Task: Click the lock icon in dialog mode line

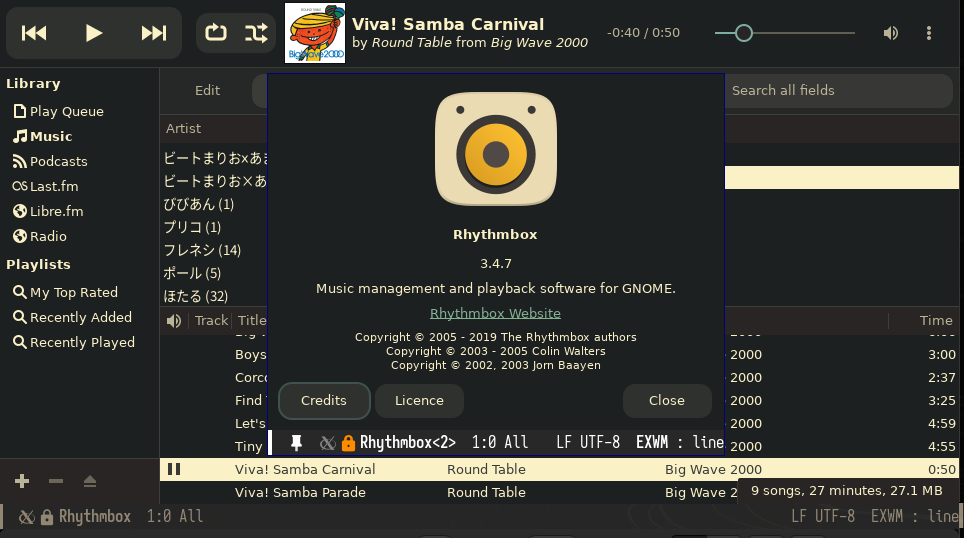Action: pos(348,443)
